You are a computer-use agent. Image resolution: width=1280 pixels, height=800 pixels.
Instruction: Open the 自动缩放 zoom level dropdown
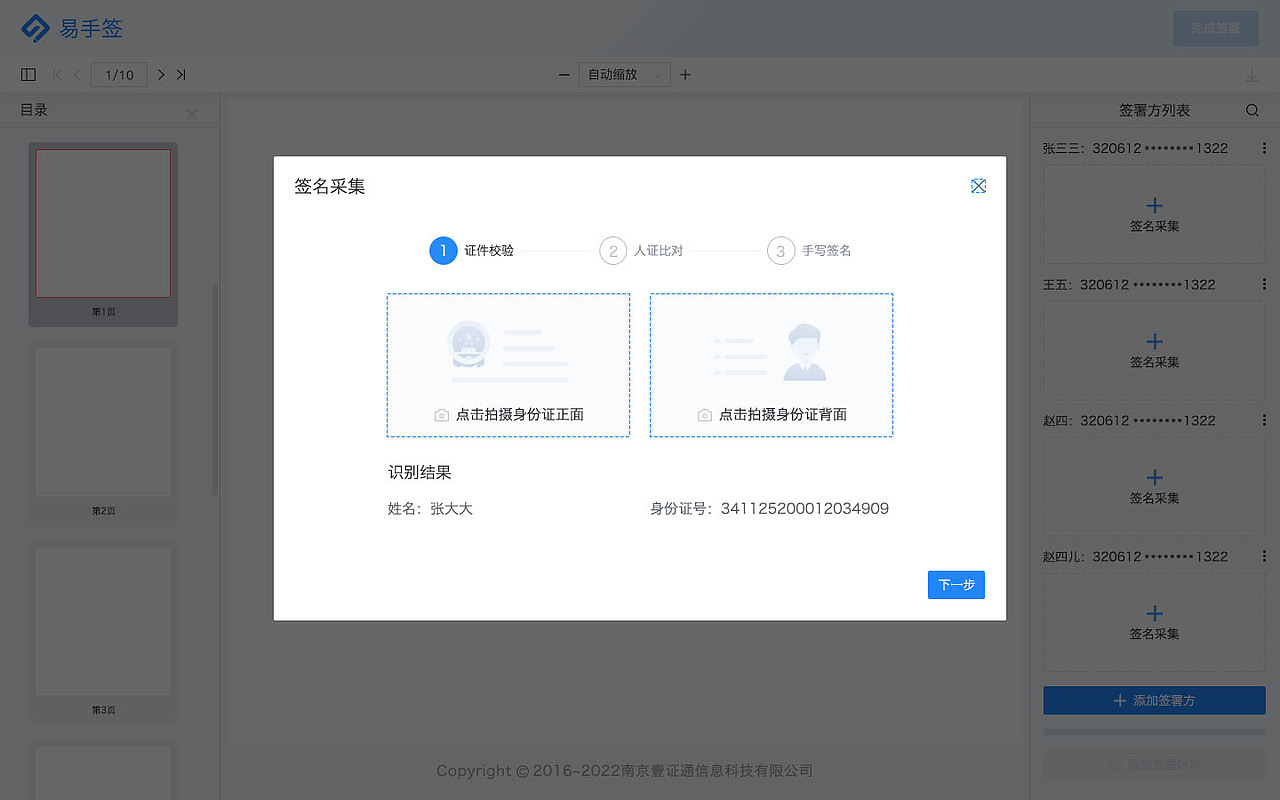[624, 74]
